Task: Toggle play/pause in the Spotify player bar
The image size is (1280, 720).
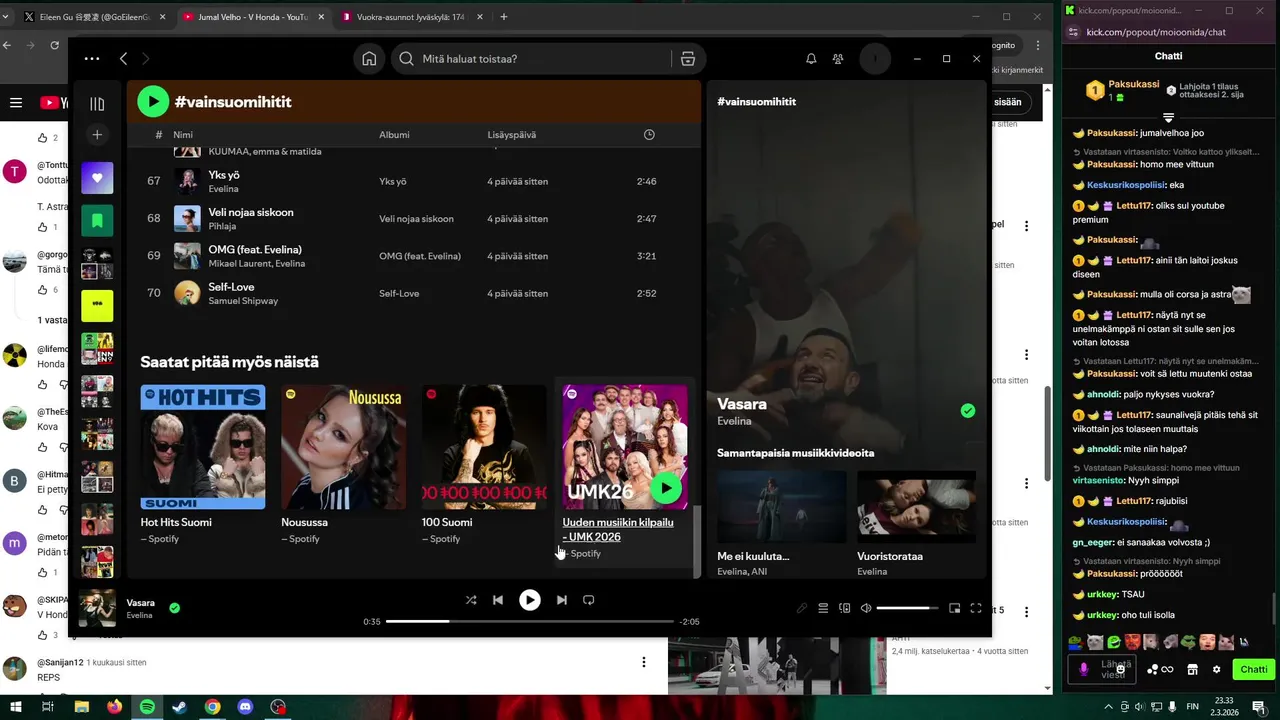Action: pyautogui.click(x=530, y=600)
